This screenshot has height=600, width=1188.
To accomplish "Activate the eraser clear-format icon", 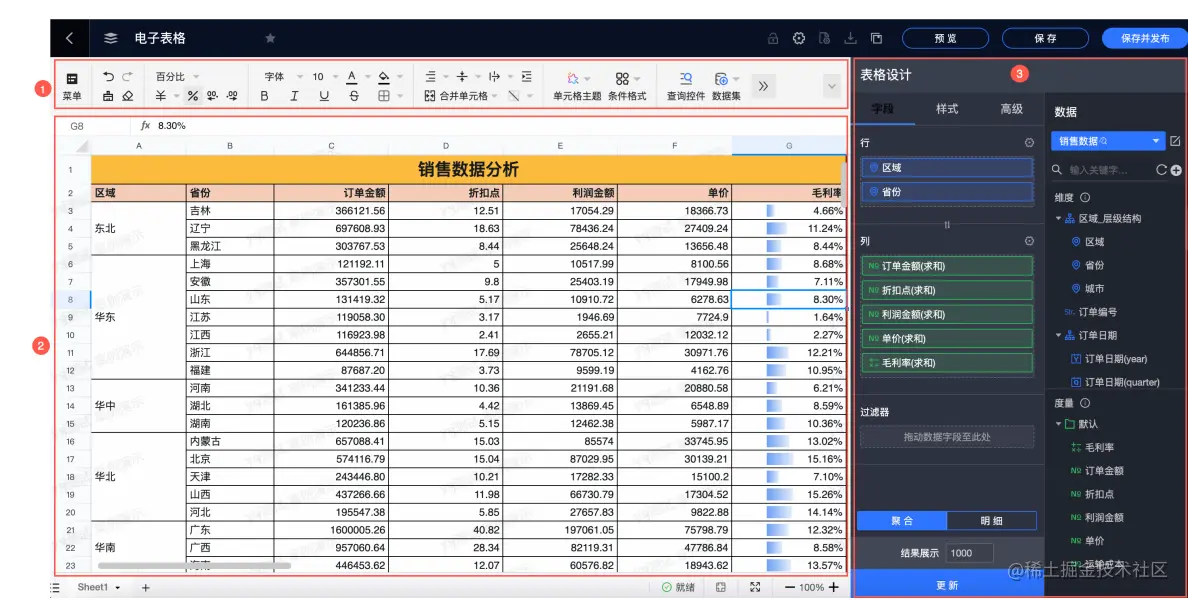I will (127, 96).
